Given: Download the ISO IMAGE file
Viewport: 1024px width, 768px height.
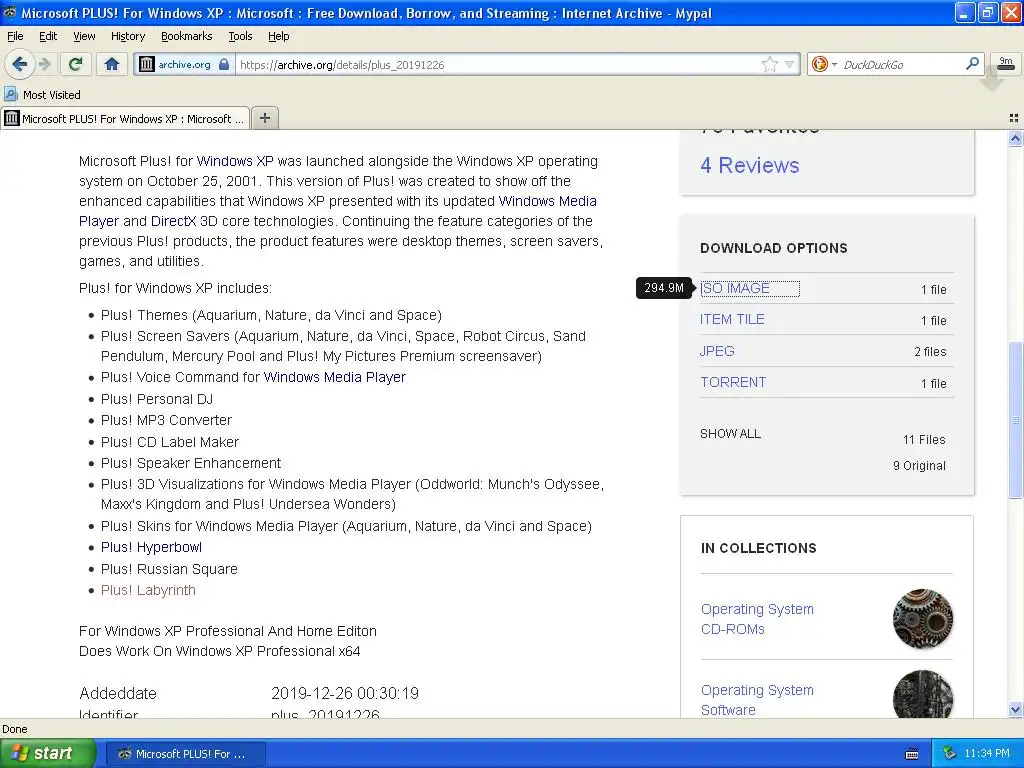Looking at the screenshot, I should [750, 289].
